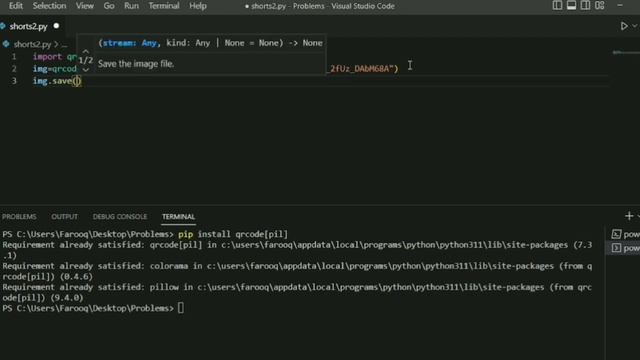The image size is (640, 360).
Task: Expand the run options dropdown arrow
Action: [x=635, y=26]
